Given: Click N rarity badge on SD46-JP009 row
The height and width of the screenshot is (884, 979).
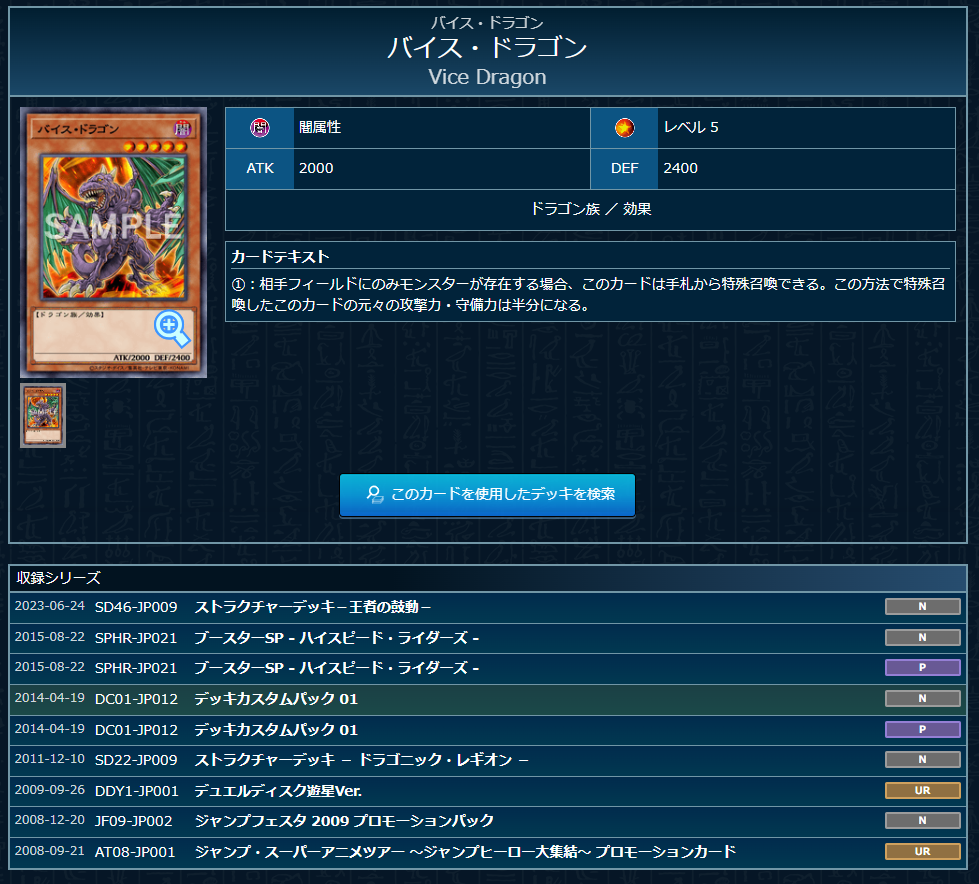Looking at the screenshot, I should [x=922, y=606].
